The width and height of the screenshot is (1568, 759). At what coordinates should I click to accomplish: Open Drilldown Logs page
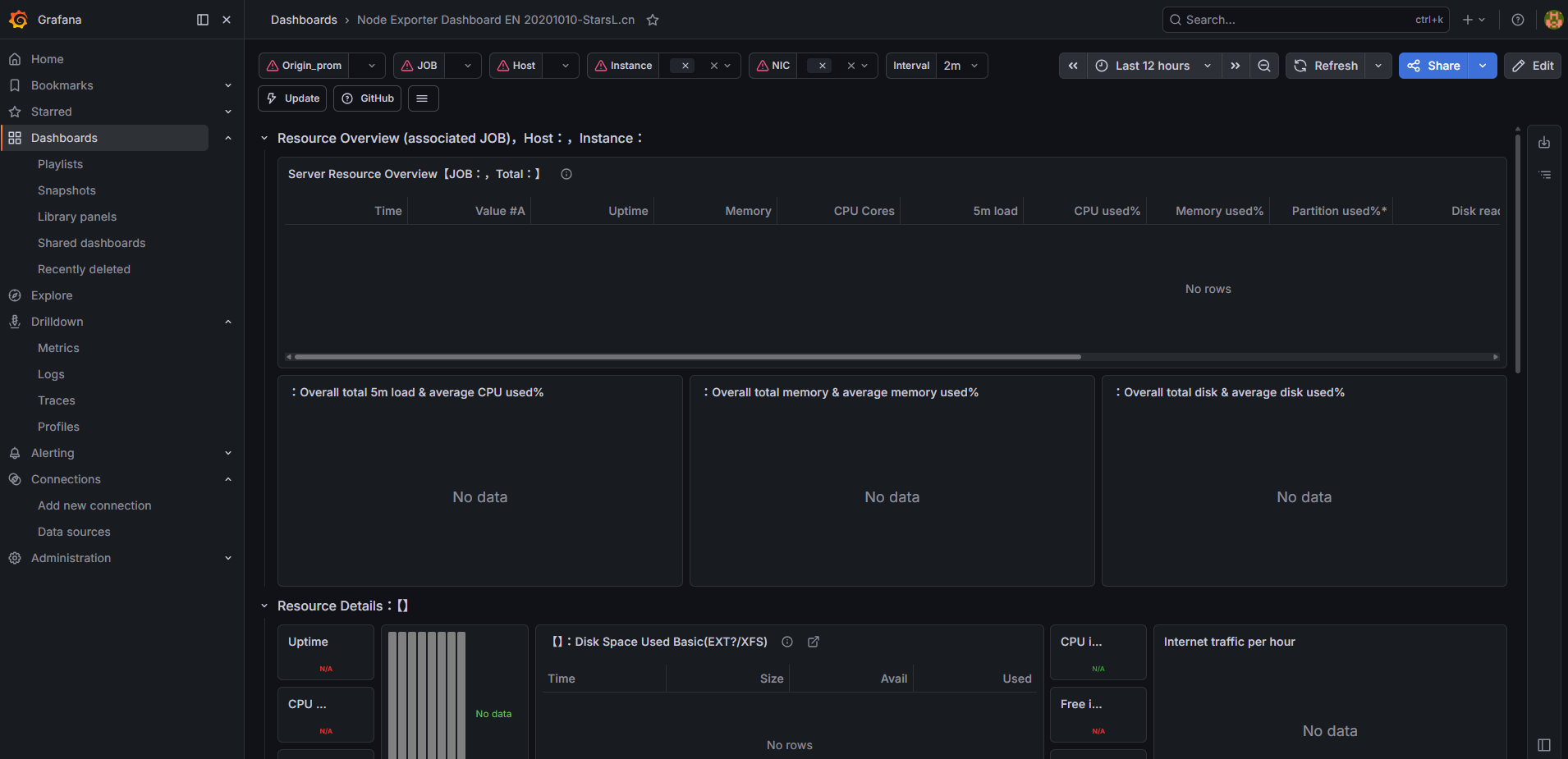point(51,374)
